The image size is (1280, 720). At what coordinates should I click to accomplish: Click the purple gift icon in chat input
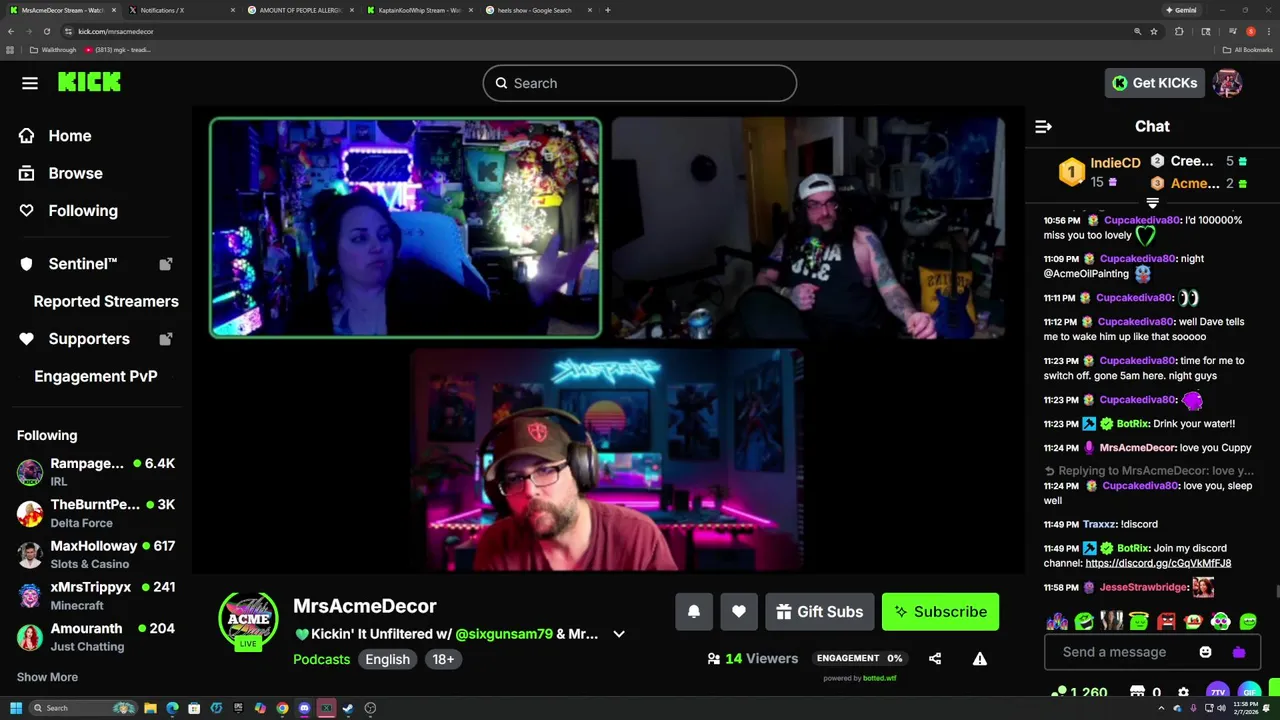click(x=1239, y=652)
